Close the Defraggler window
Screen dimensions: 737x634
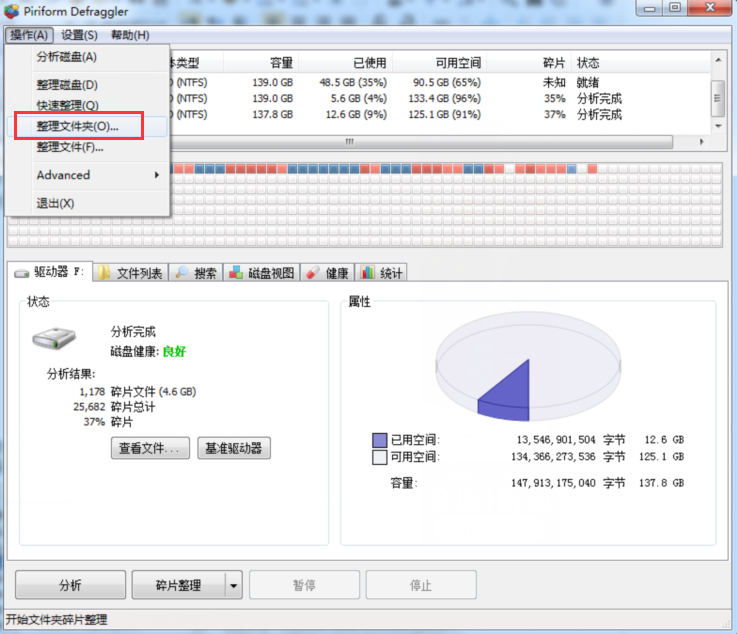[x=710, y=8]
